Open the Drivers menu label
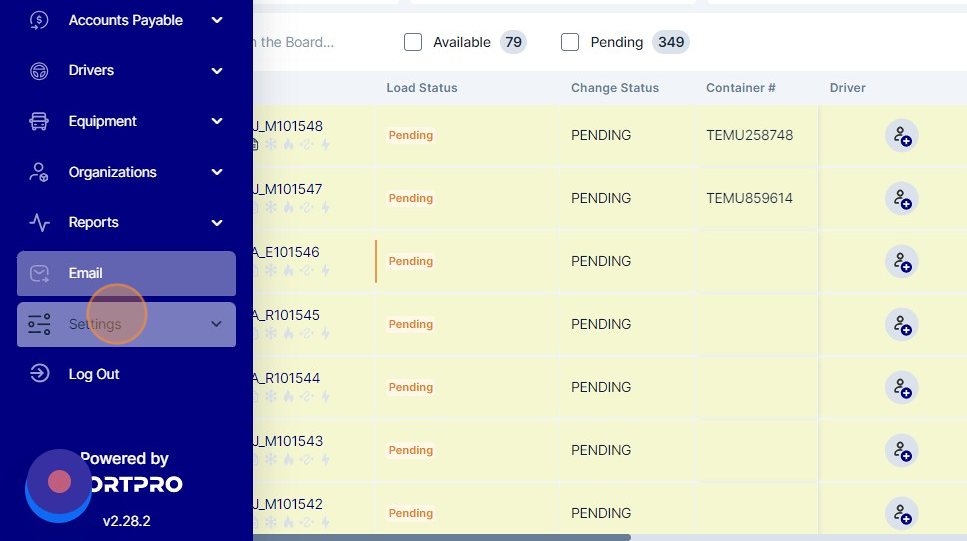 point(91,70)
